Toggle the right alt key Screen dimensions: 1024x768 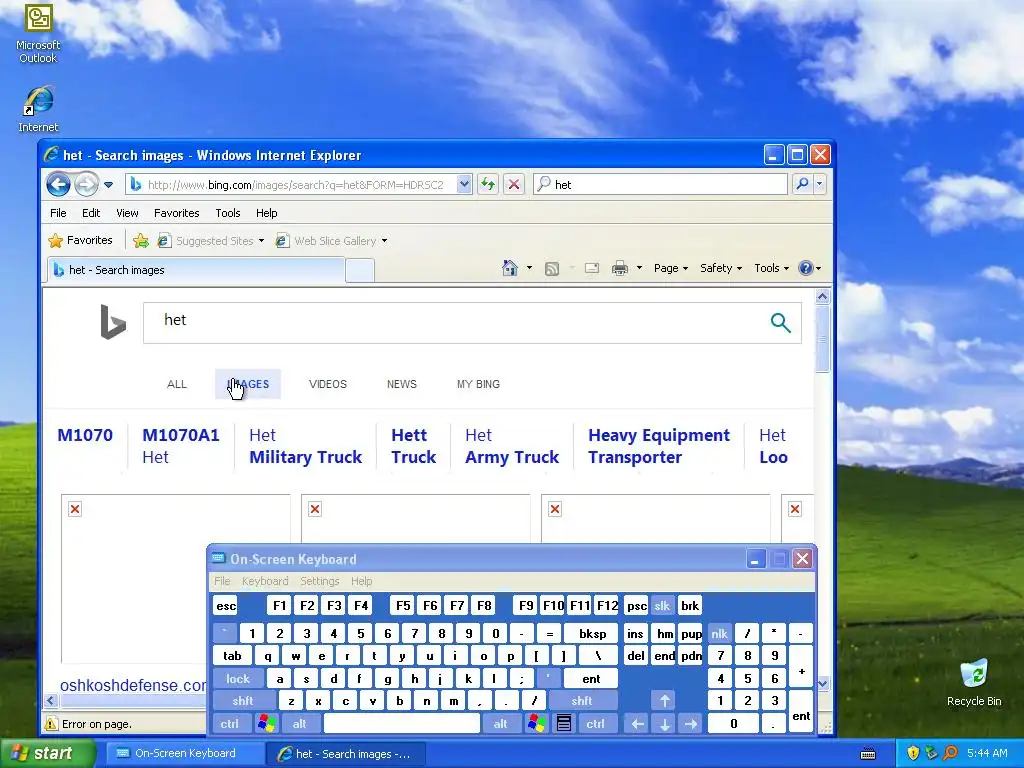coord(500,724)
